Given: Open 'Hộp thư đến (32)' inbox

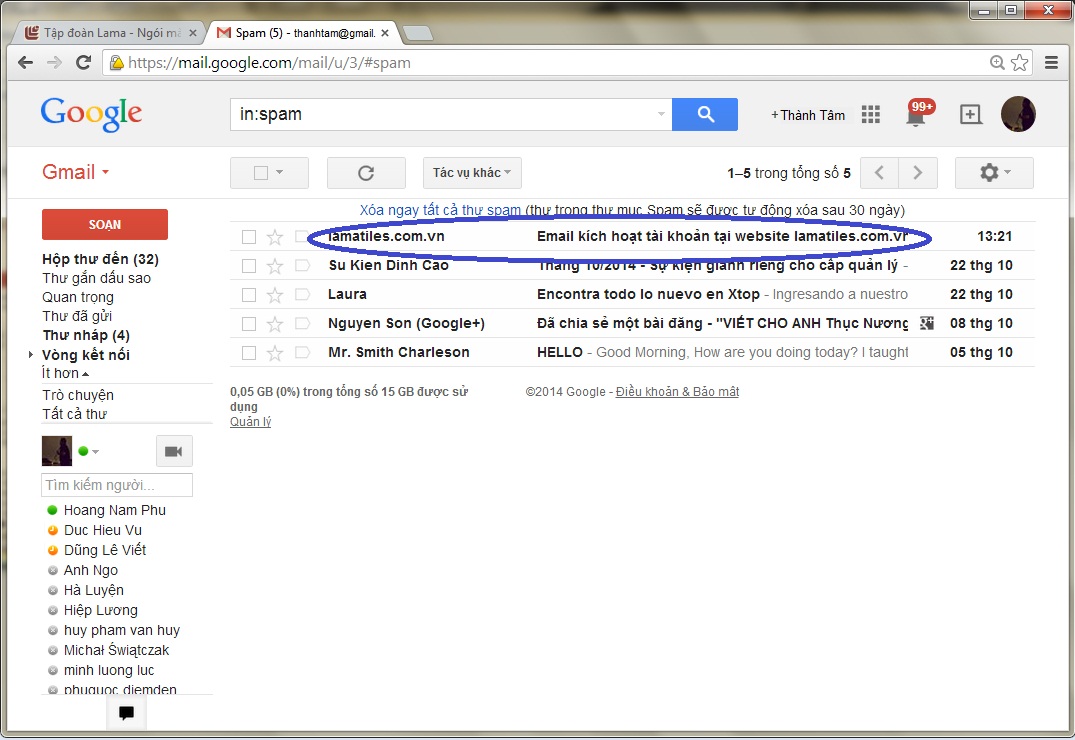Looking at the screenshot, I should point(100,259).
